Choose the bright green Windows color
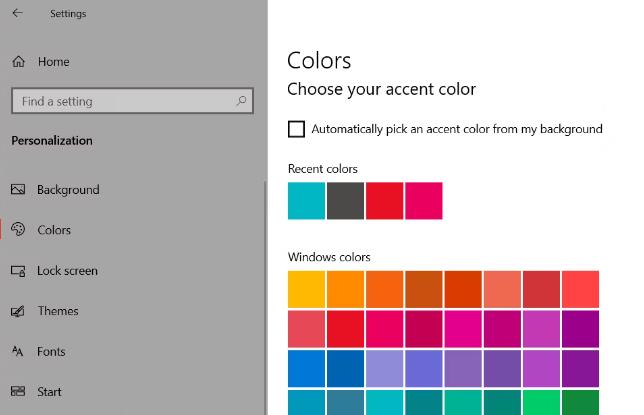644x415 pixels. pyautogui.click(x=541, y=403)
